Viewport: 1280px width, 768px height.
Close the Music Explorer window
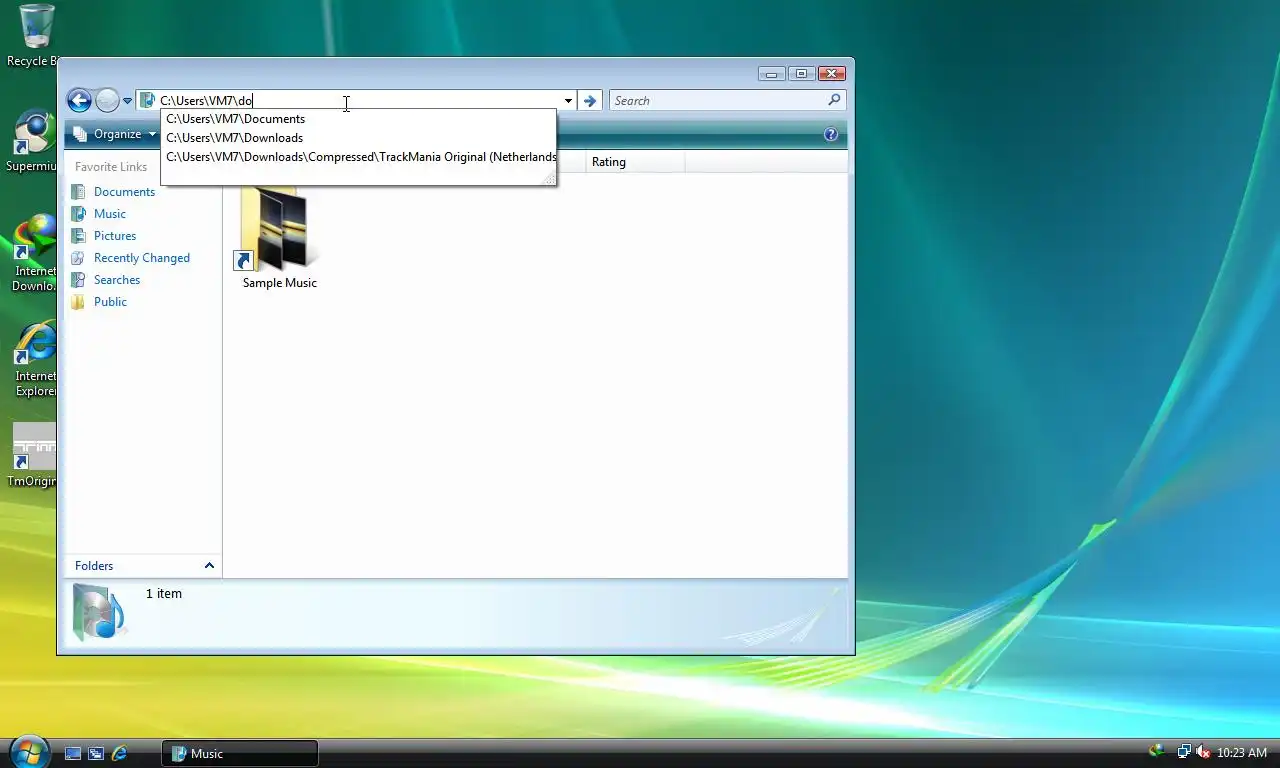[x=832, y=74]
